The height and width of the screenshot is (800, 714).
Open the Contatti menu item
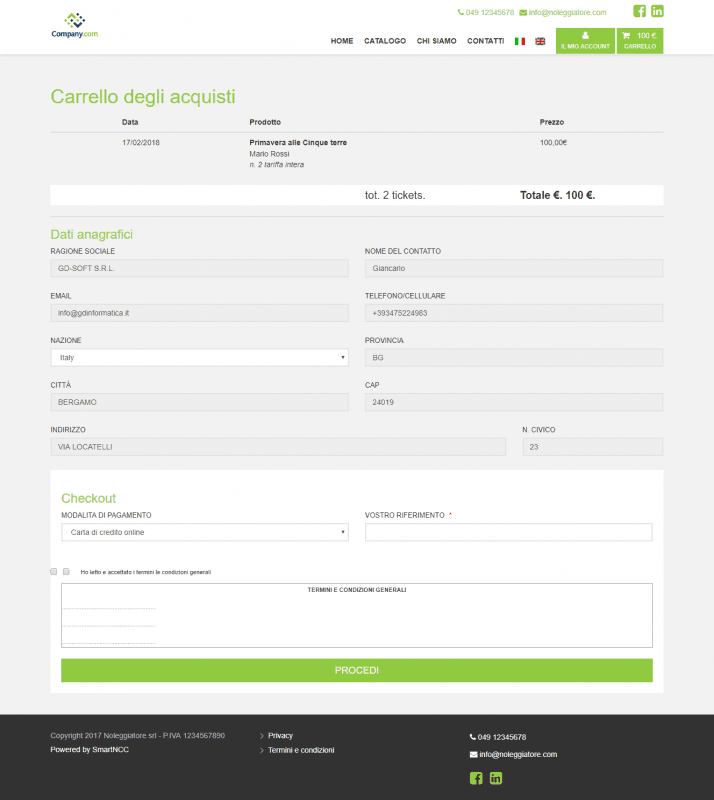coord(485,41)
